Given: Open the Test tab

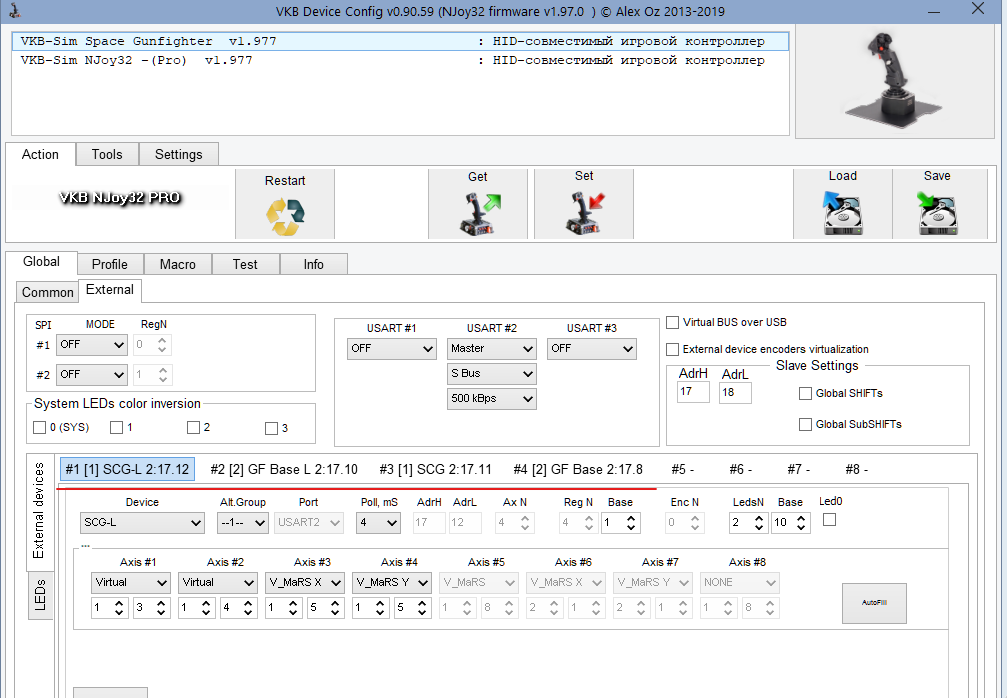Looking at the screenshot, I should (245, 264).
